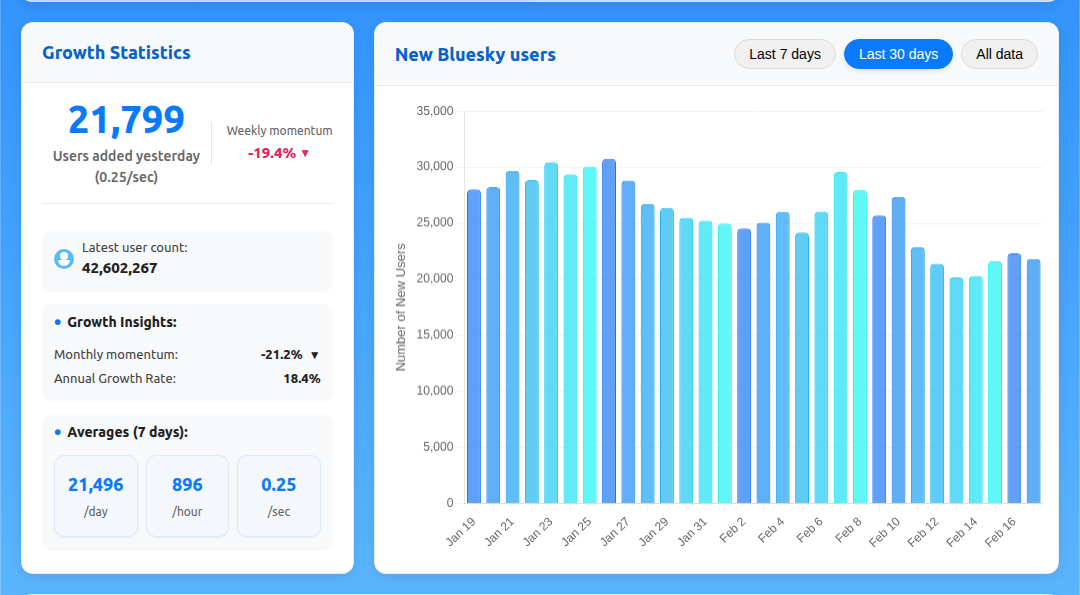The height and width of the screenshot is (595, 1080).
Task: Click the 21,799 users added yesterday figure
Action: pos(126,120)
